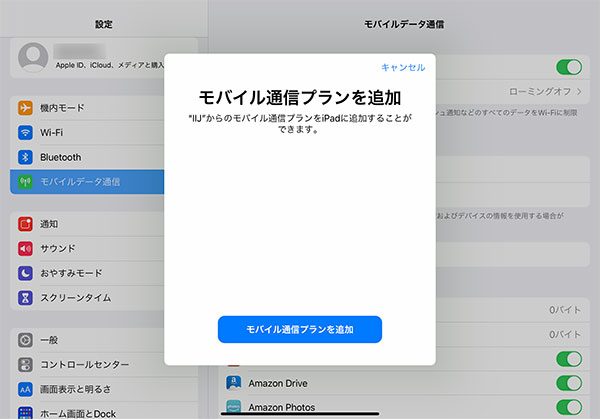Select 通知 label in the sidebar
The image size is (600, 419).
coord(49,224)
